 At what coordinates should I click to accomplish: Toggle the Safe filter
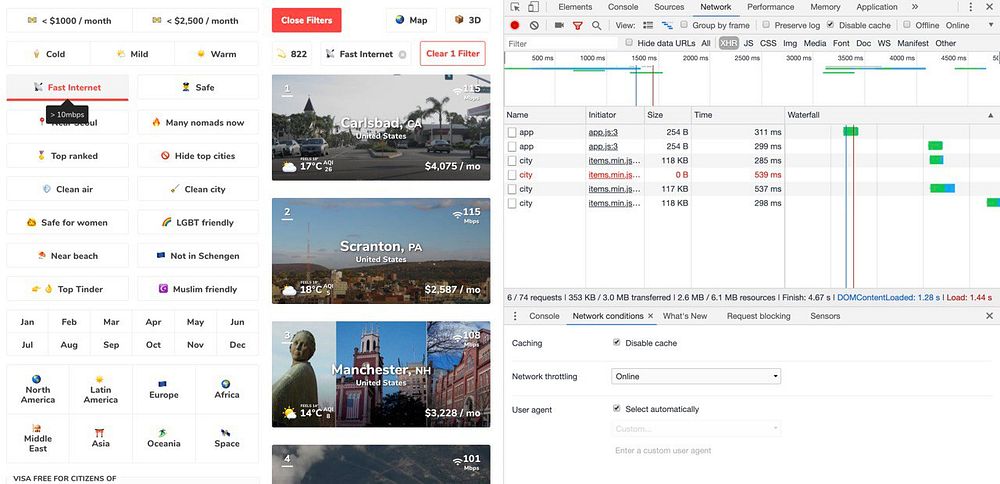(198, 87)
